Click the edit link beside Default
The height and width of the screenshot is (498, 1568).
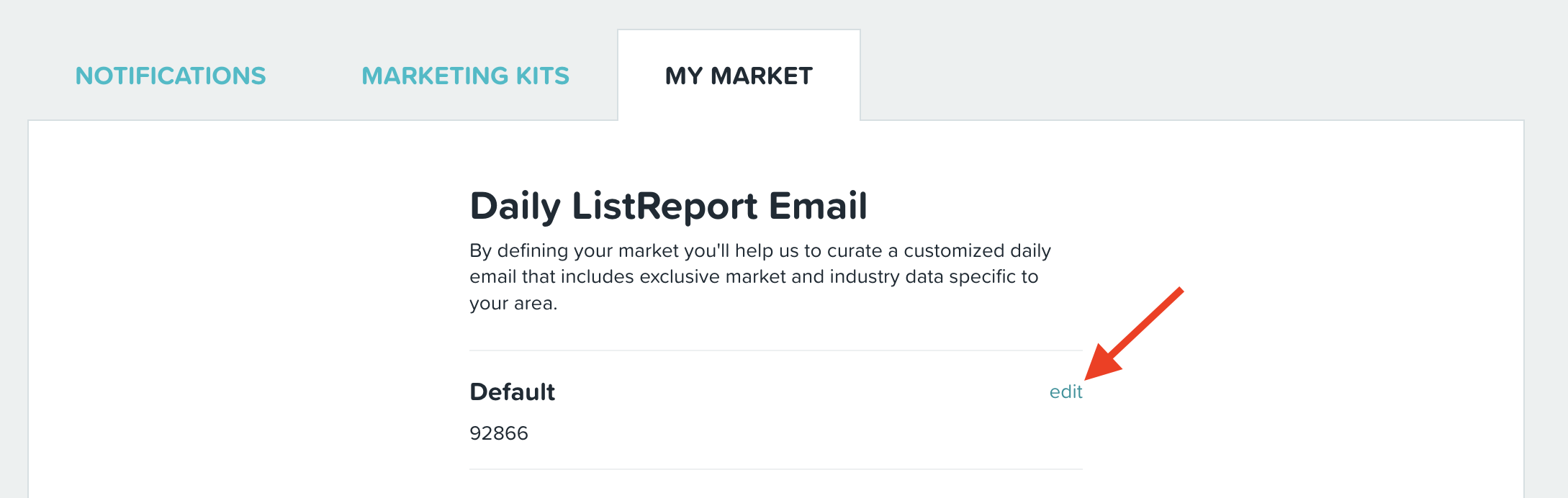coord(1065,391)
